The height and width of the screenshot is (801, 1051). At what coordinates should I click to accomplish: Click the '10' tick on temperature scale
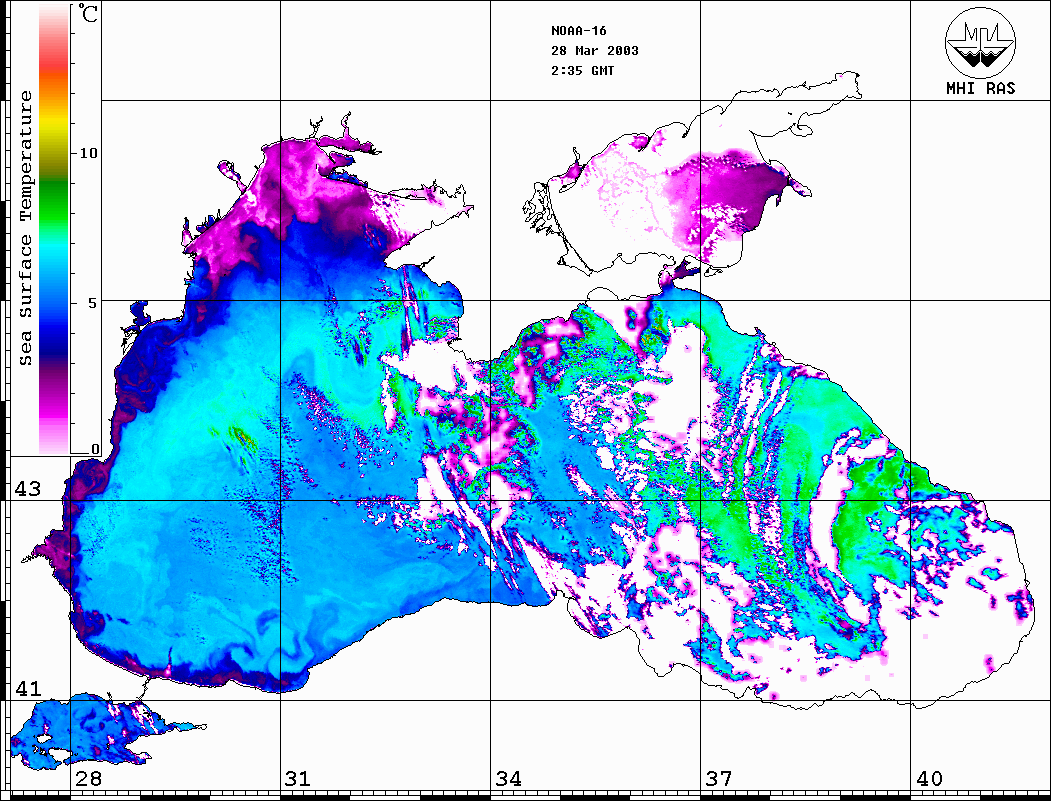[88, 153]
